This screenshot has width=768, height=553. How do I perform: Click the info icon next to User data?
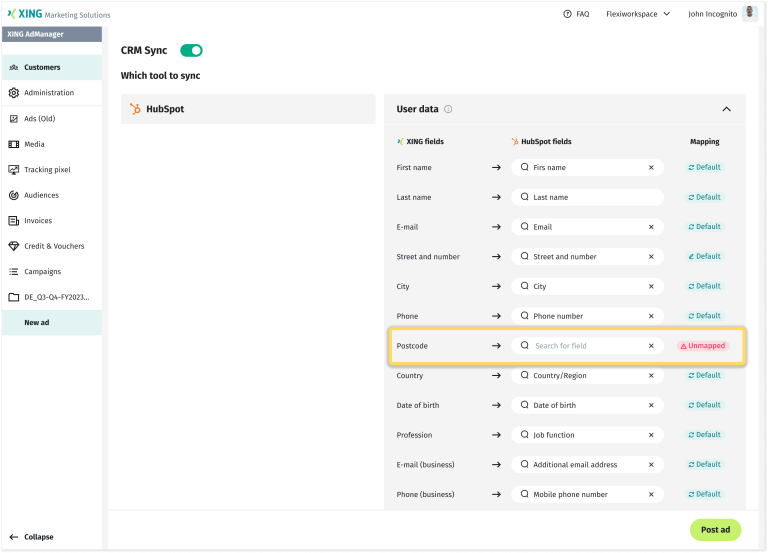448,109
